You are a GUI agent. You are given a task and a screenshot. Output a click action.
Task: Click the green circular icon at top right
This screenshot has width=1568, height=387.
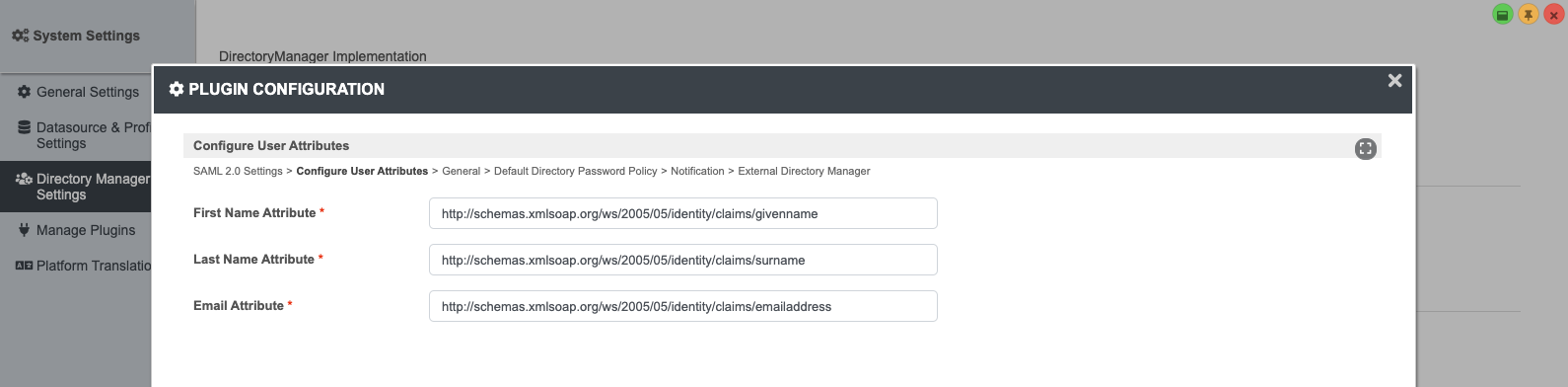(1502, 15)
